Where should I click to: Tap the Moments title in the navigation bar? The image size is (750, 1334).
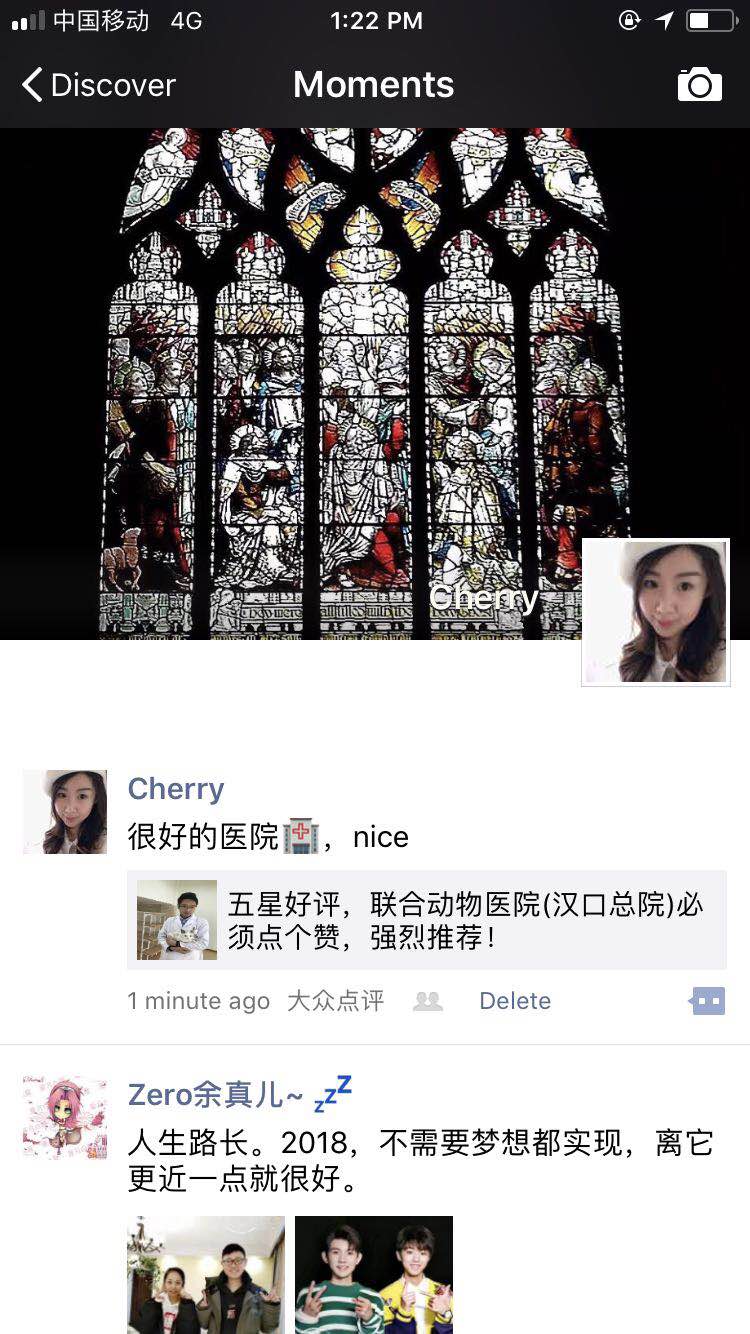coord(374,85)
